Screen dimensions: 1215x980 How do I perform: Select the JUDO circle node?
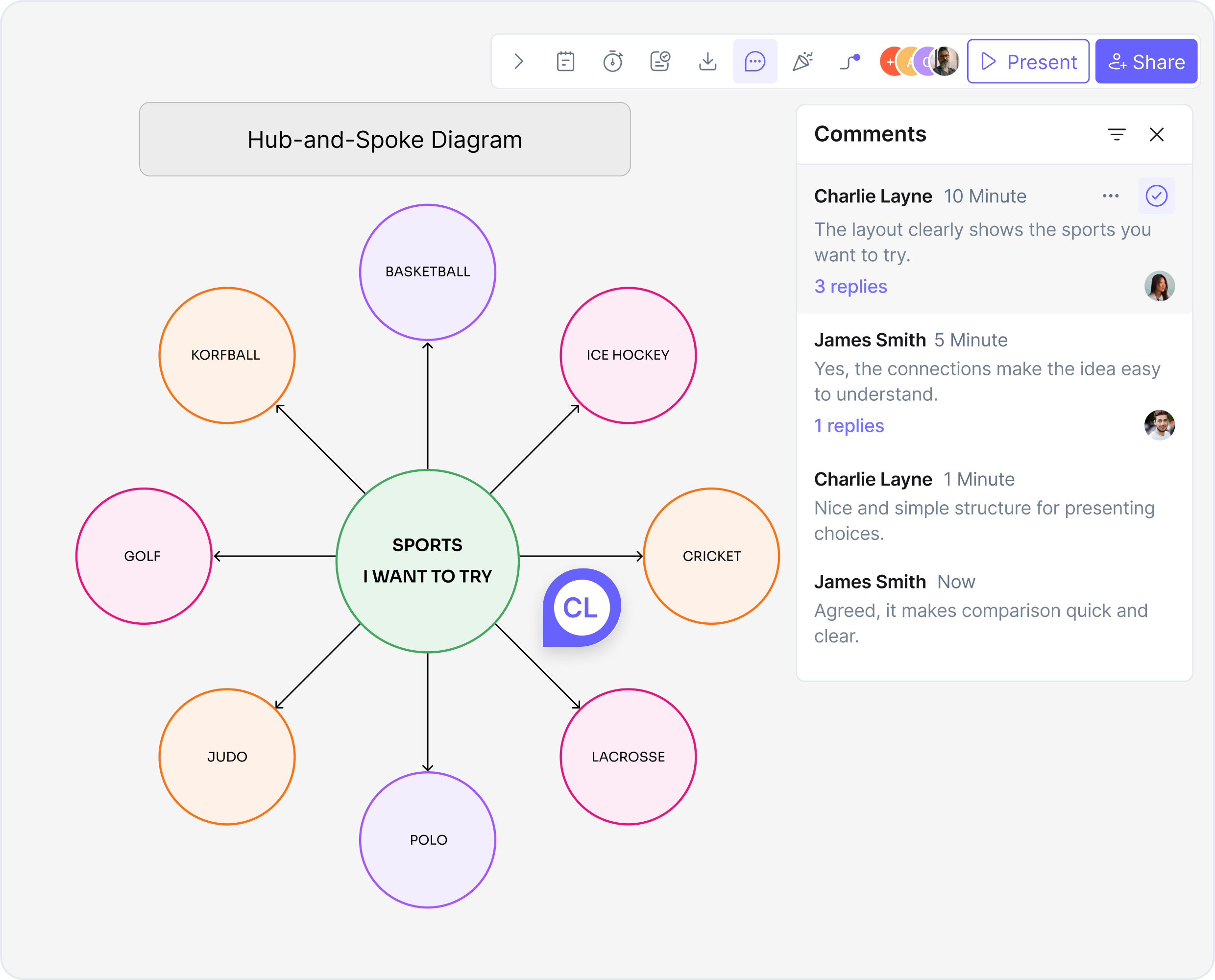(x=227, y=757)
